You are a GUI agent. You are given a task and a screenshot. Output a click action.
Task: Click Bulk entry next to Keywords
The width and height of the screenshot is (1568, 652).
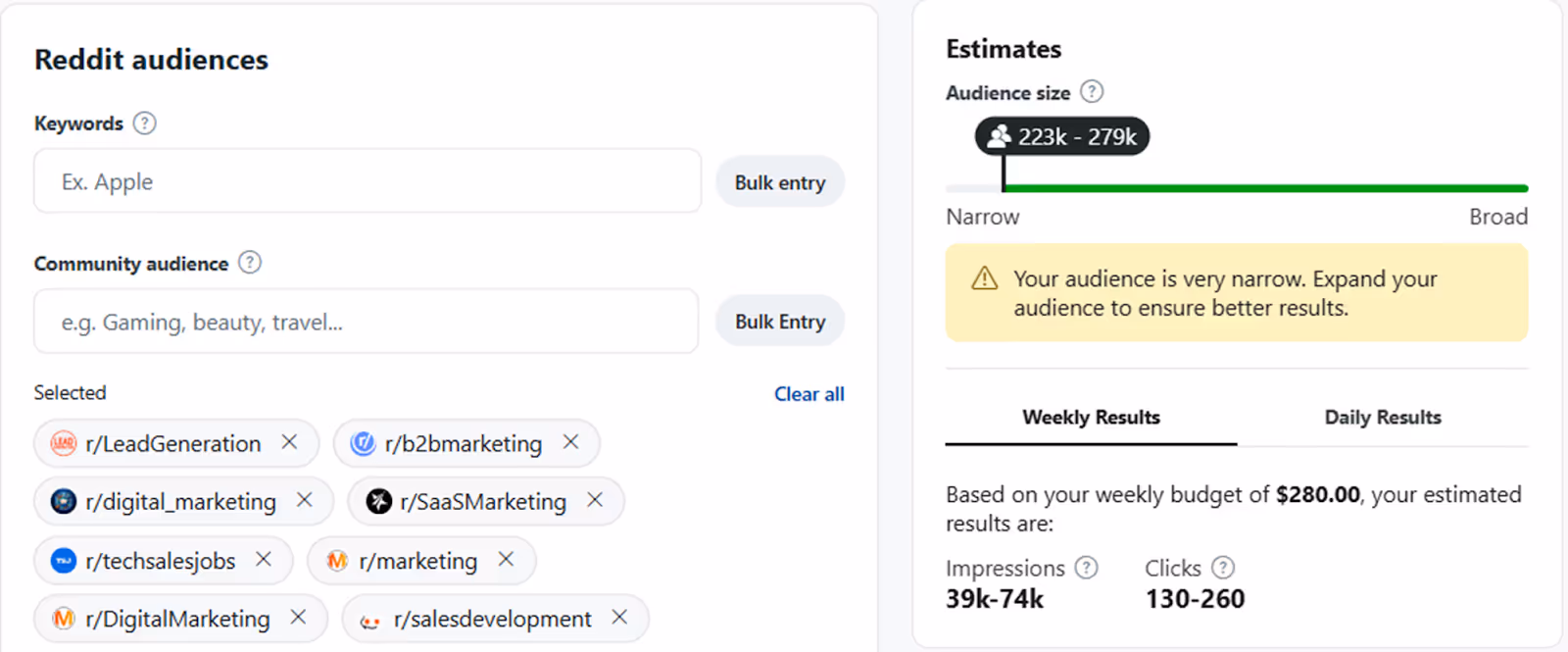click(780, 182)
